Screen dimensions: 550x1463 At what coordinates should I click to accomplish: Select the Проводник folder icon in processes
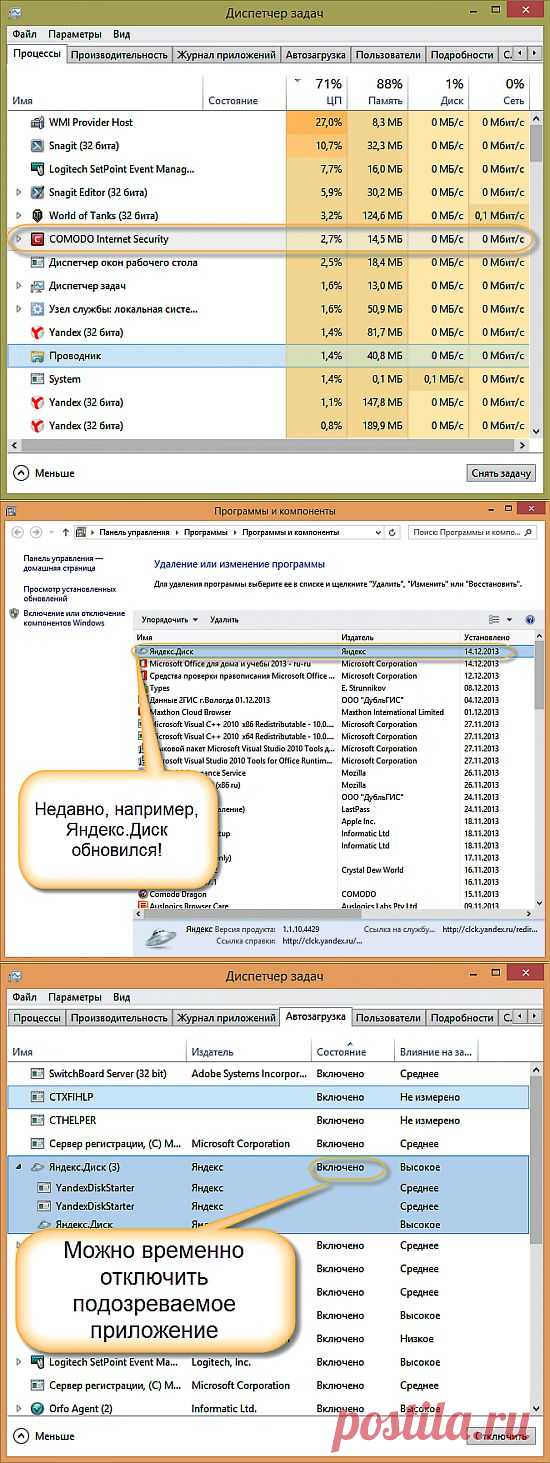(x=38, y=356)
